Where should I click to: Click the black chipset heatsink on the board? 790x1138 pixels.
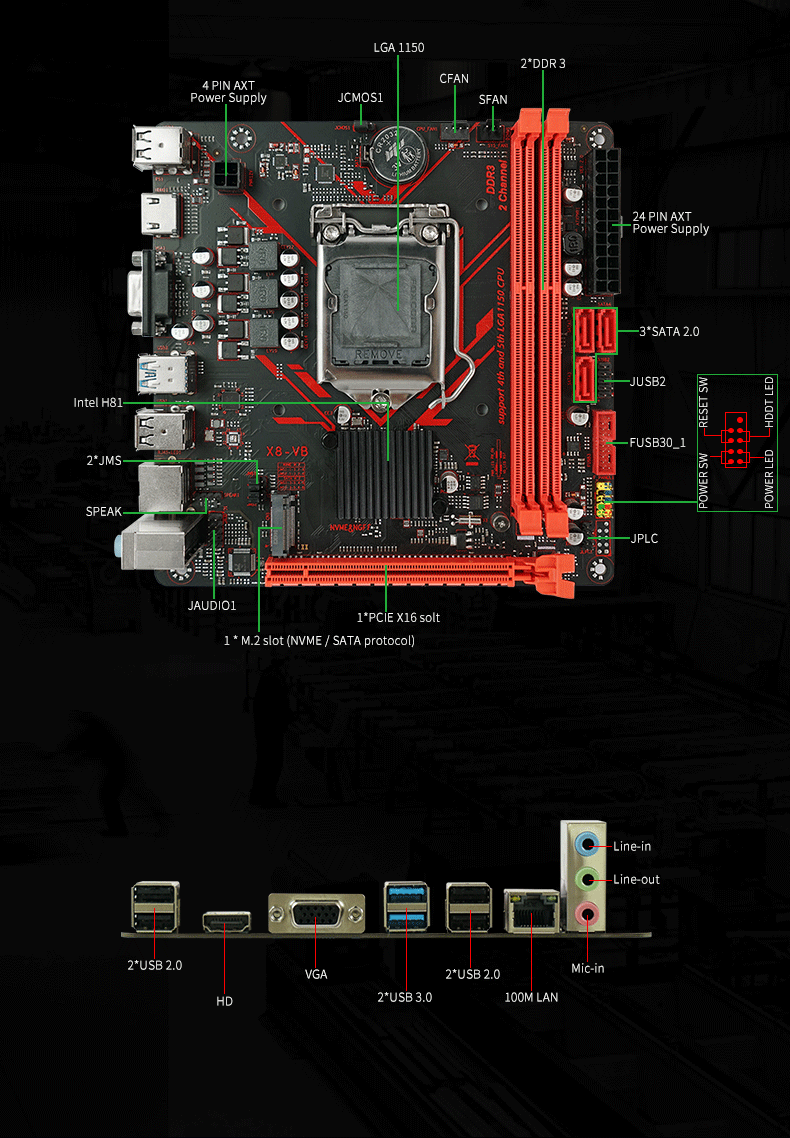384,473
